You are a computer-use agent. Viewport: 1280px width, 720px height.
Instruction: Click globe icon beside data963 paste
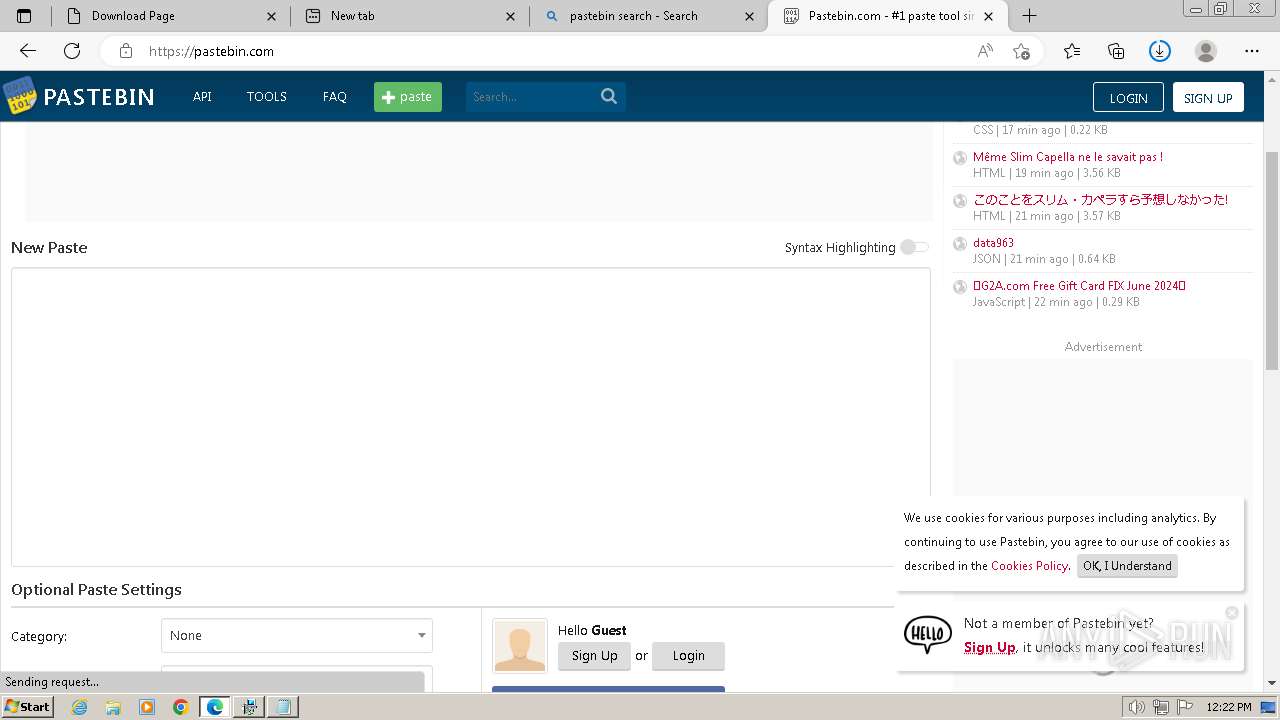point(960,244)
